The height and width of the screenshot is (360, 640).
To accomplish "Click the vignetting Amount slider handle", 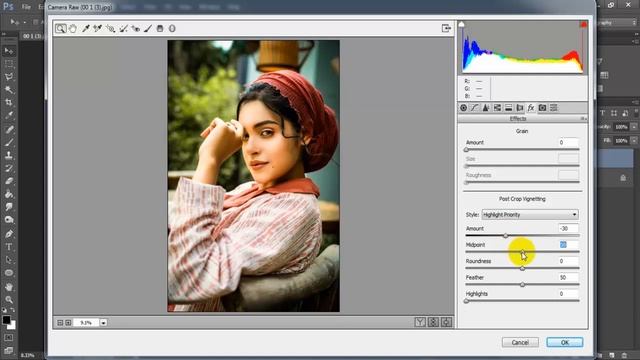I will click(x=505, y=236).
